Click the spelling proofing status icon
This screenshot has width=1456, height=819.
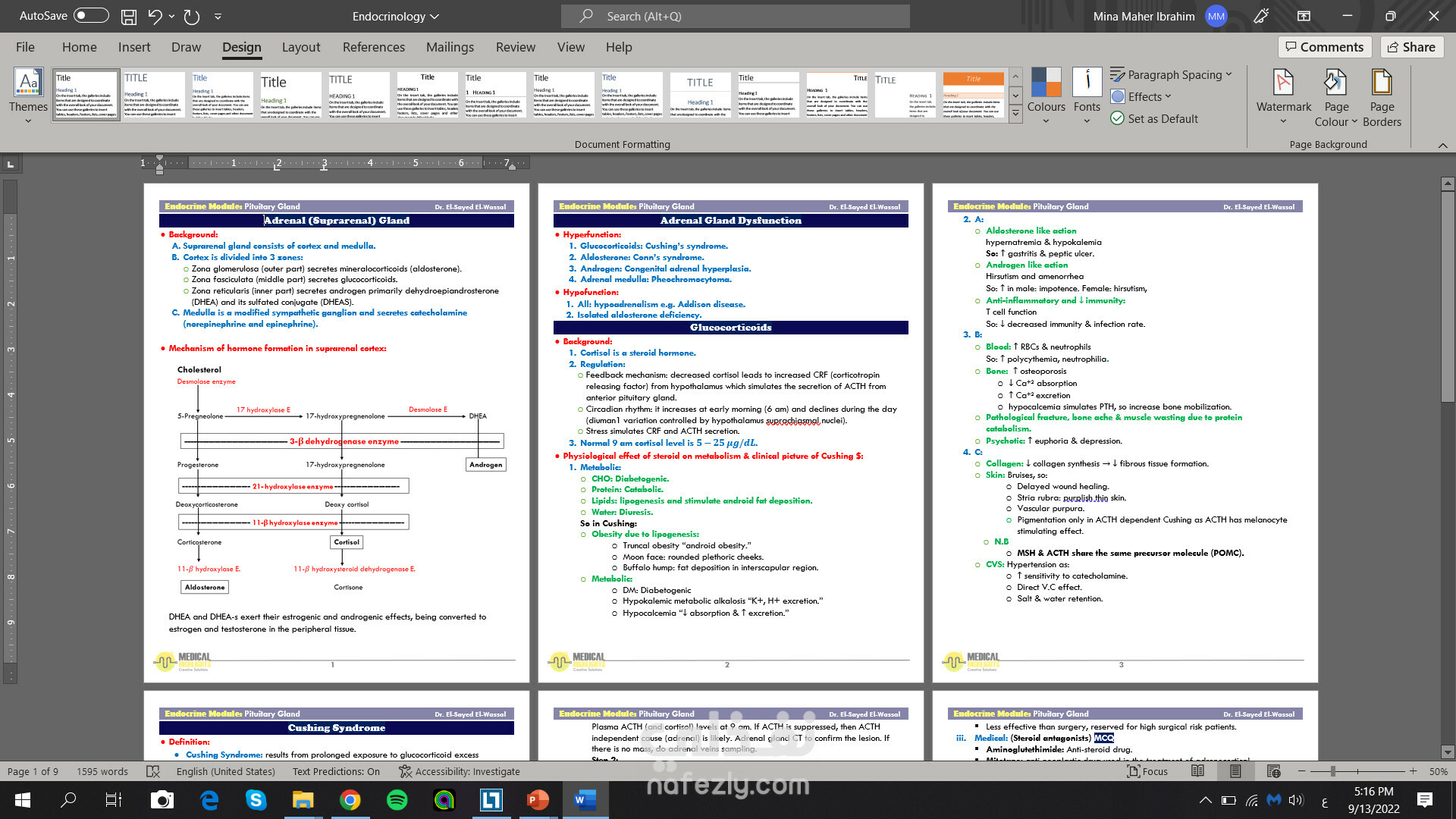pyautogui.click(x=153, y=771)
